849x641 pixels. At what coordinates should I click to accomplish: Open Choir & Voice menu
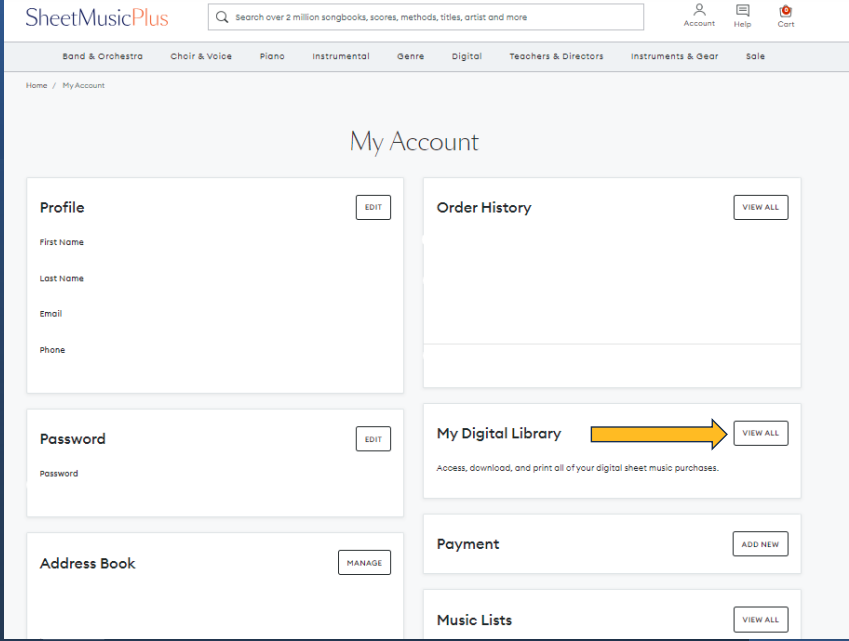pos(201,57)
